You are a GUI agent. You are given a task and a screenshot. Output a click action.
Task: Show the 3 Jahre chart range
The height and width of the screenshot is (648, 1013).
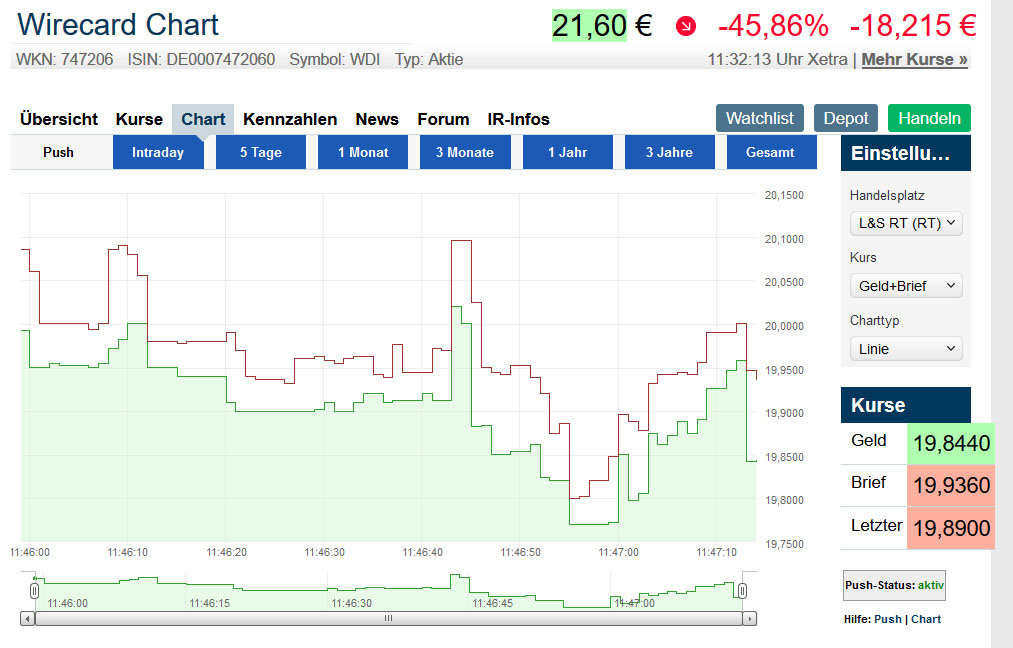click(x=669, y=152)
